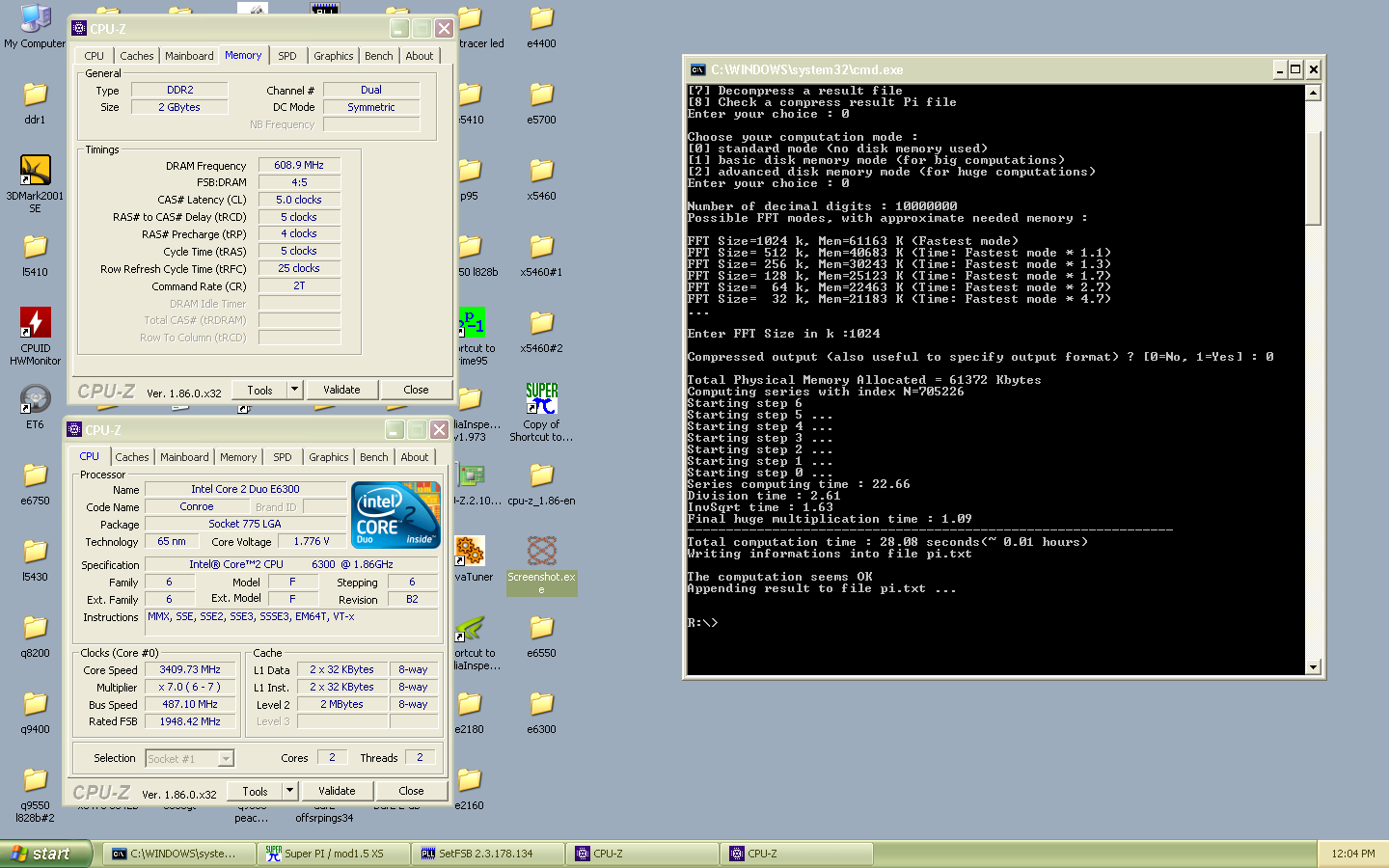Viewport: 1389px width, 868px height.
Task: Click Close button in lower CPU-Z window
Action: click(x=411, y=791)
